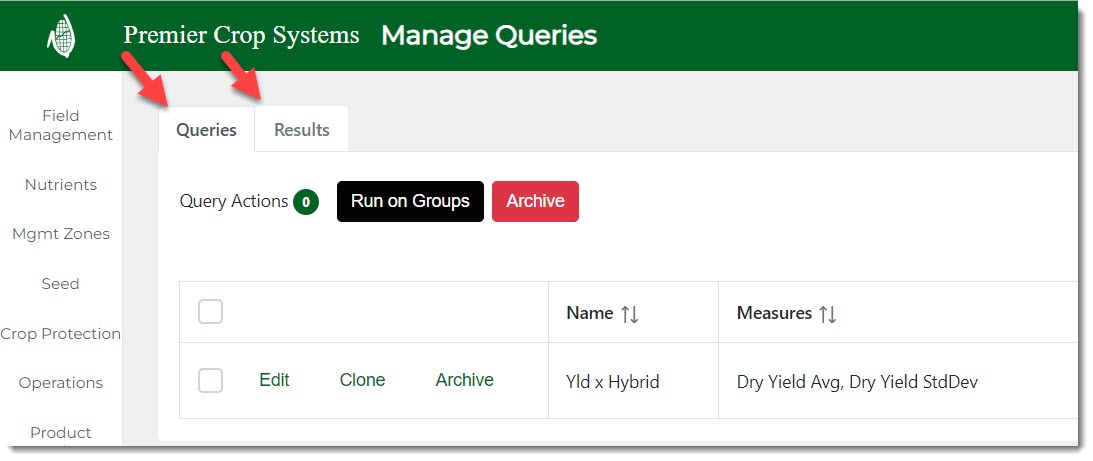Viewport: 1093px width, 461px height.
Task: Sort by Name column arrows icon
Action: (x=629, y=314)
